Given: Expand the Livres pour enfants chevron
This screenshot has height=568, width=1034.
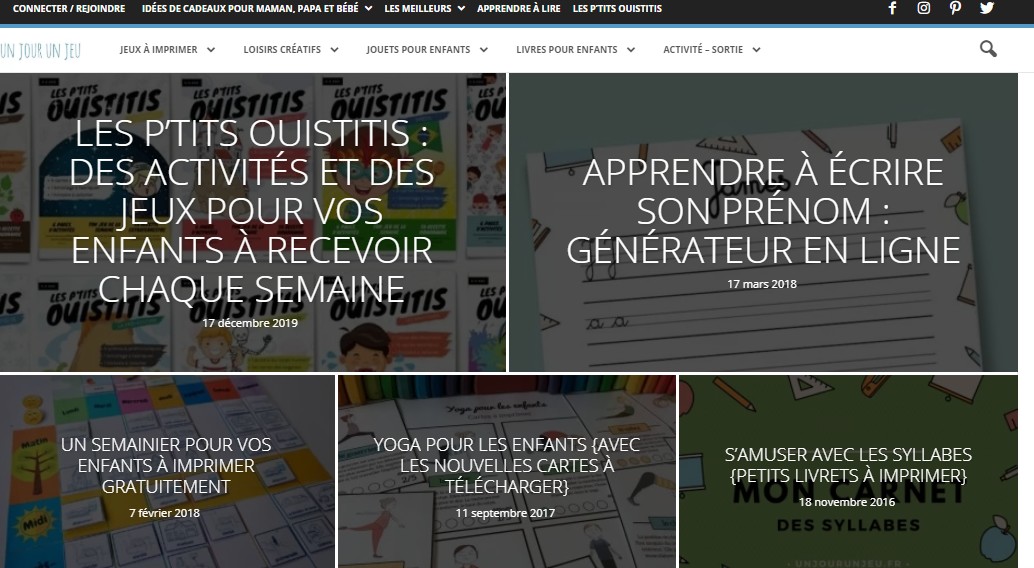Looking at the screenshot, I should 630,49.
